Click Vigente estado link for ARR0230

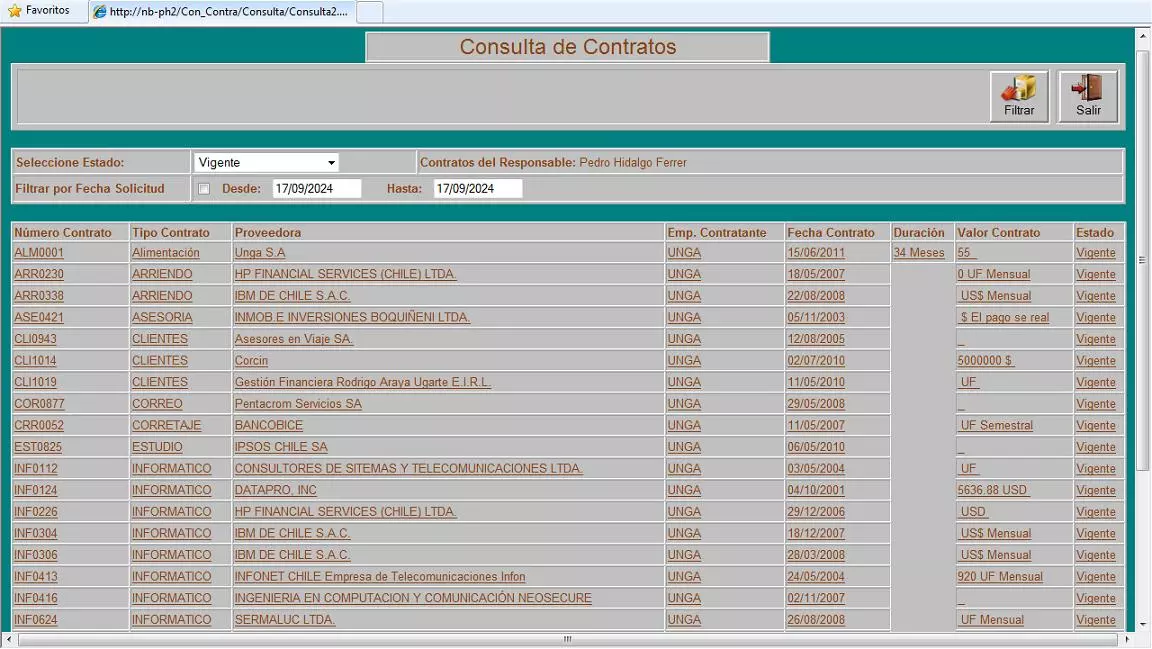point(1095,274)
